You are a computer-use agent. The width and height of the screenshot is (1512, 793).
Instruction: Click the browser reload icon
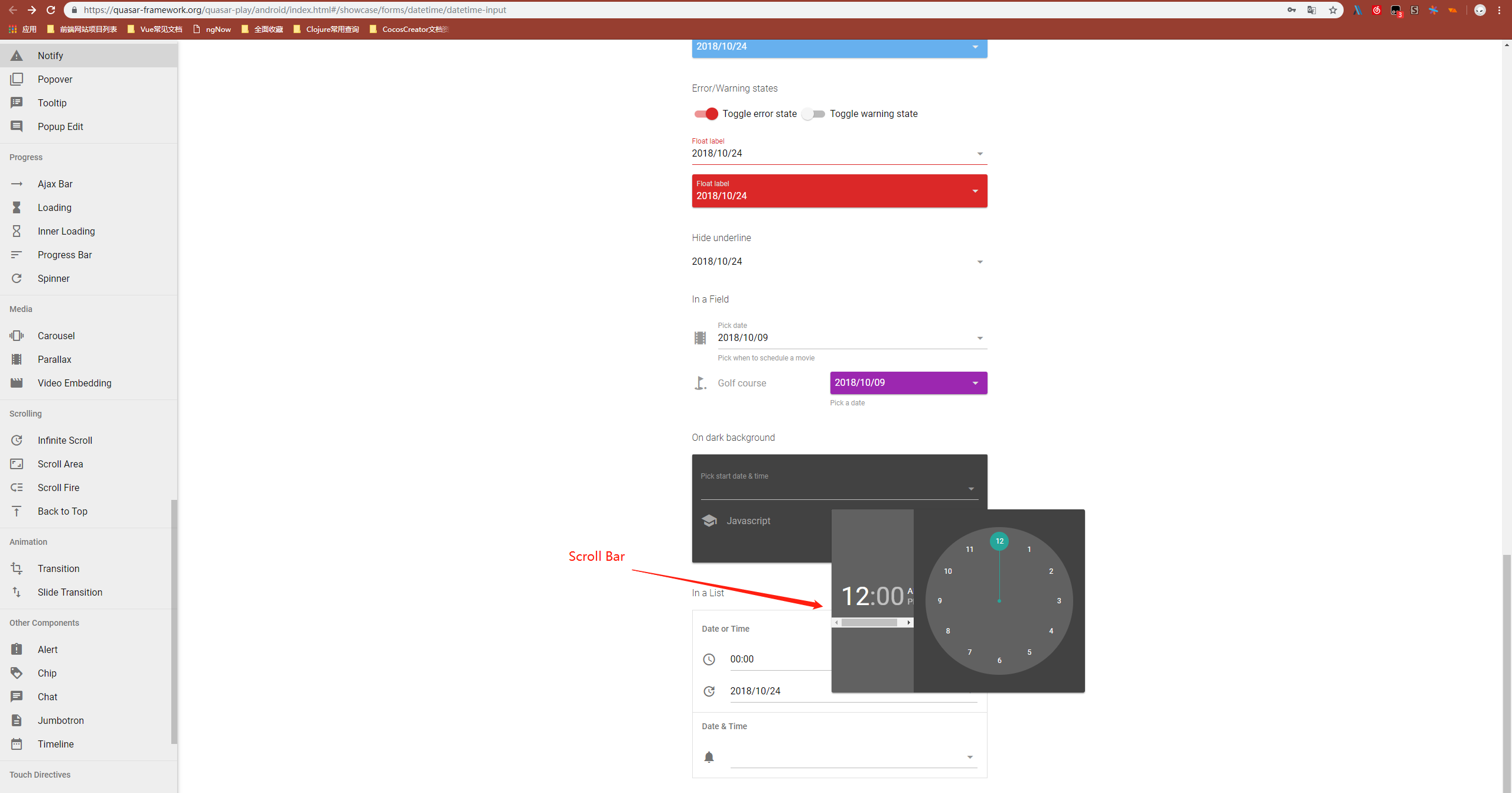pos(51,10)
